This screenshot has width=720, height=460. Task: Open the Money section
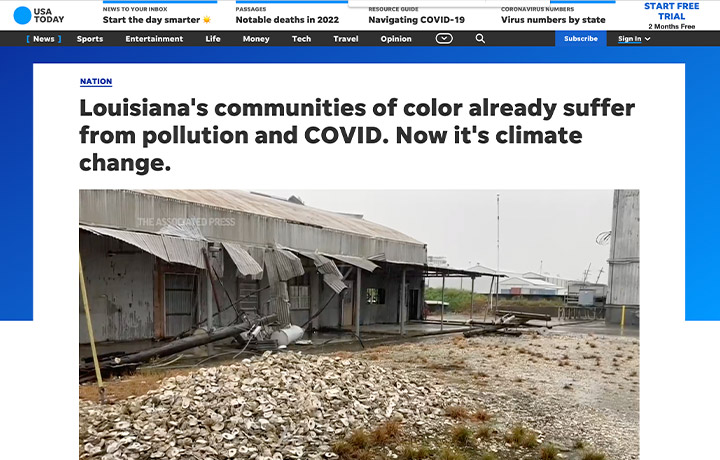coord(256,39)
